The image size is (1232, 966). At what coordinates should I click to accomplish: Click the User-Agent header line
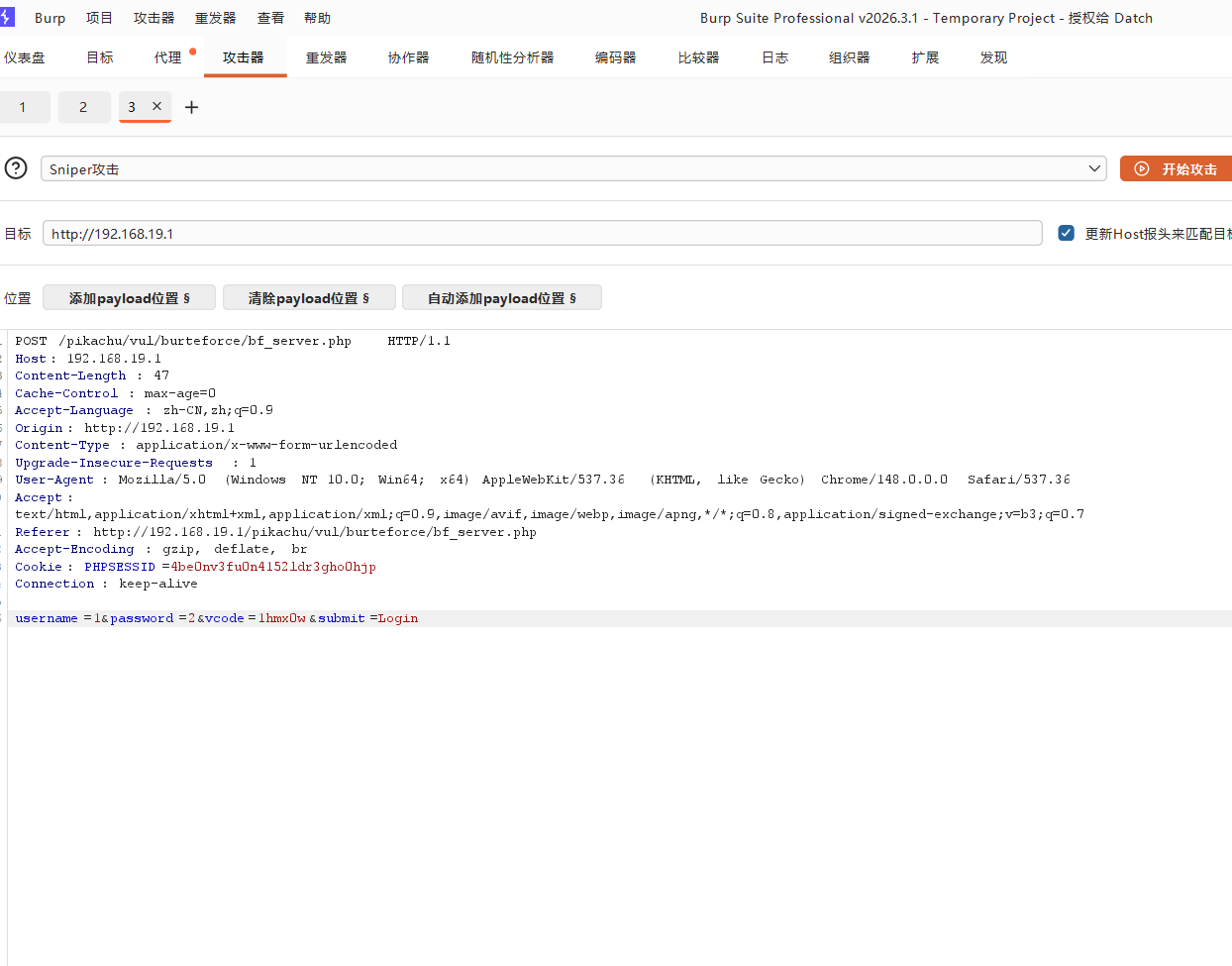(543, 480)
